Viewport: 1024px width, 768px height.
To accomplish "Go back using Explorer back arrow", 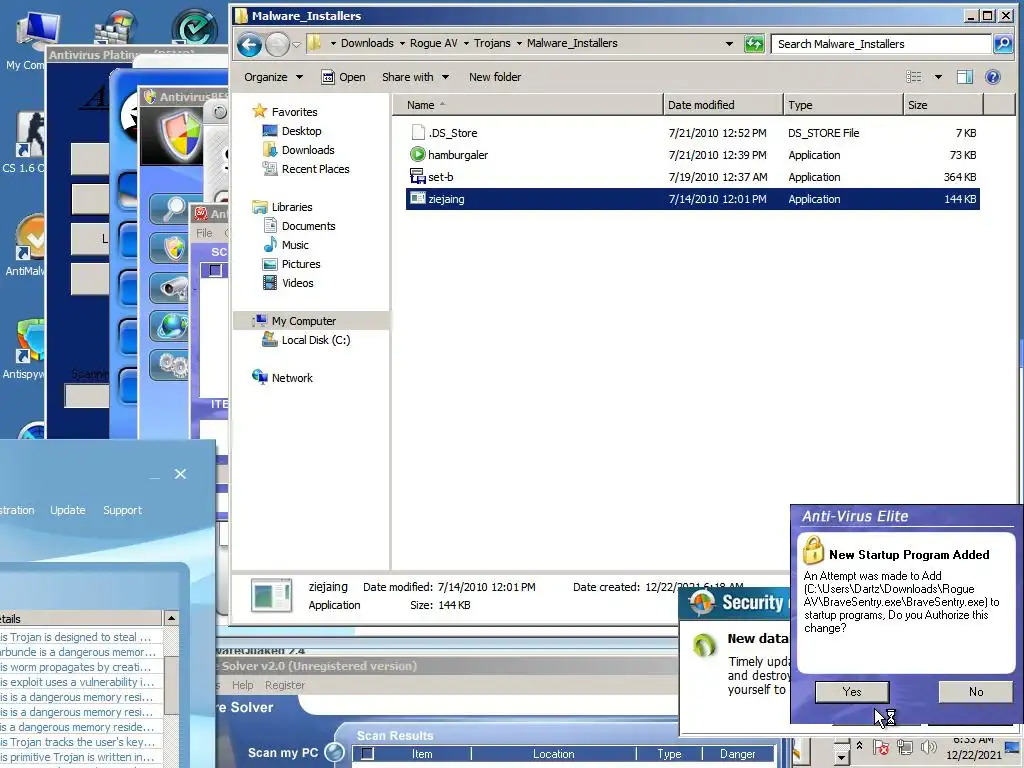I will [249, 44].
